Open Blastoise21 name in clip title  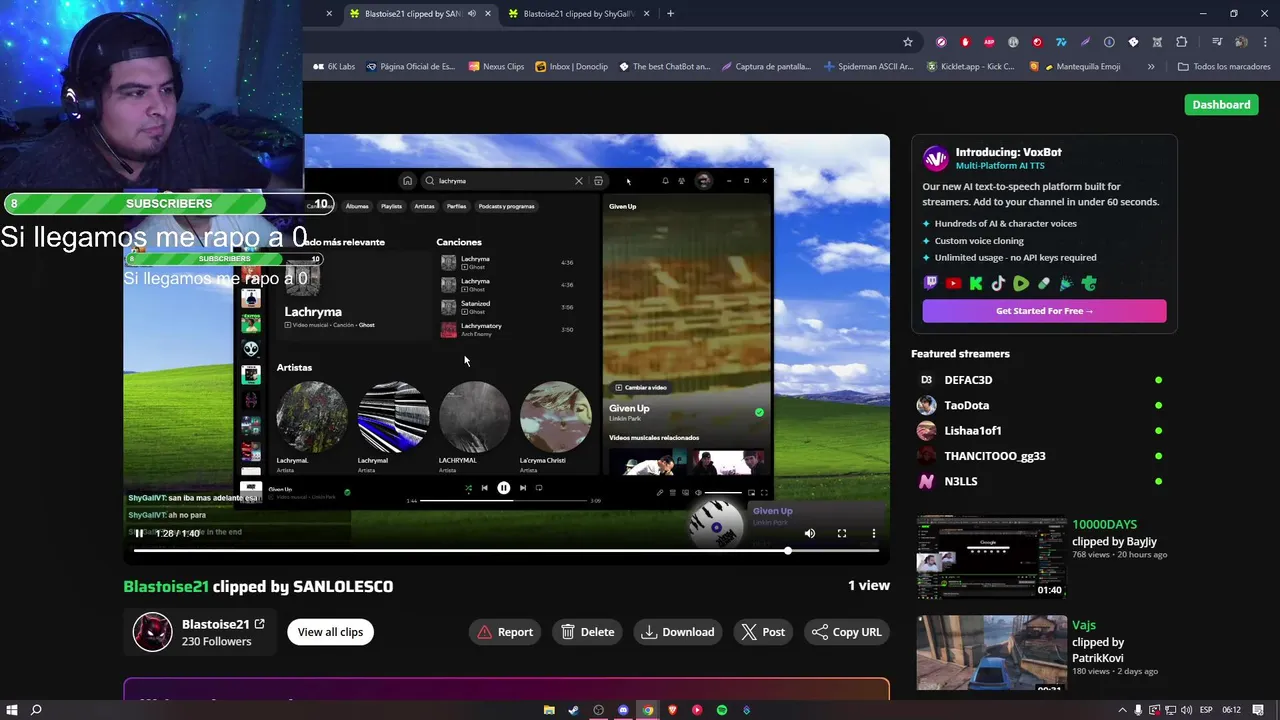(166, 586)
